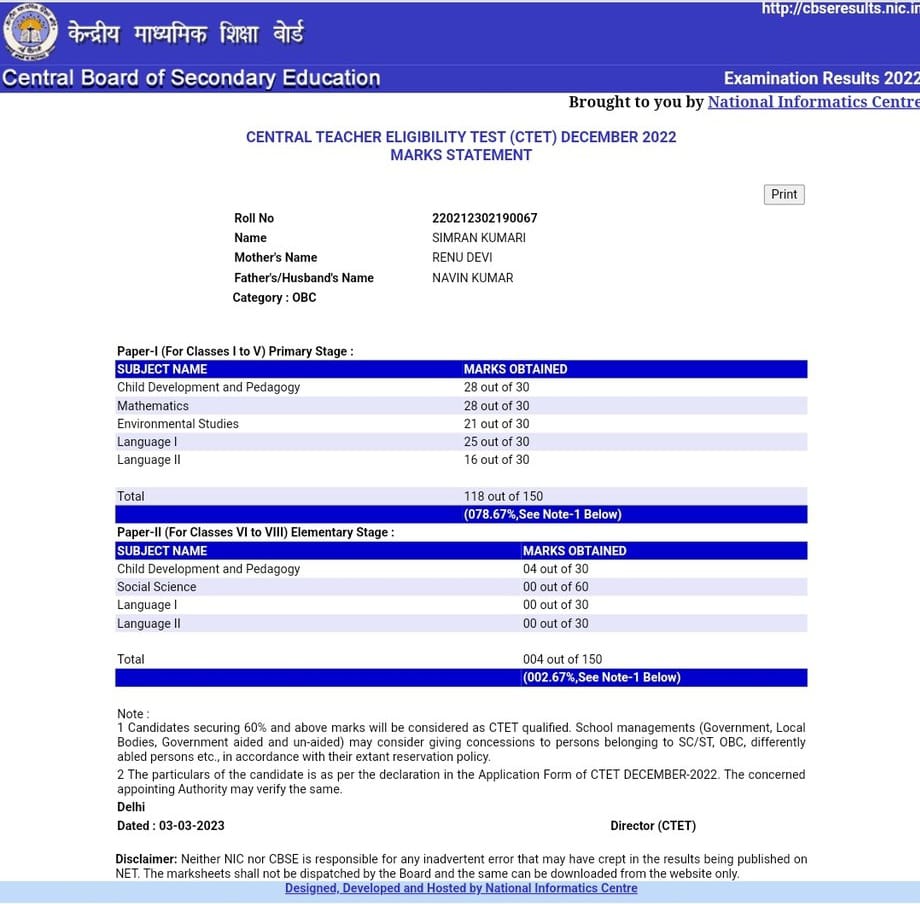
Task: Click the CBSE logo emblem
Action: click(31, 31)
